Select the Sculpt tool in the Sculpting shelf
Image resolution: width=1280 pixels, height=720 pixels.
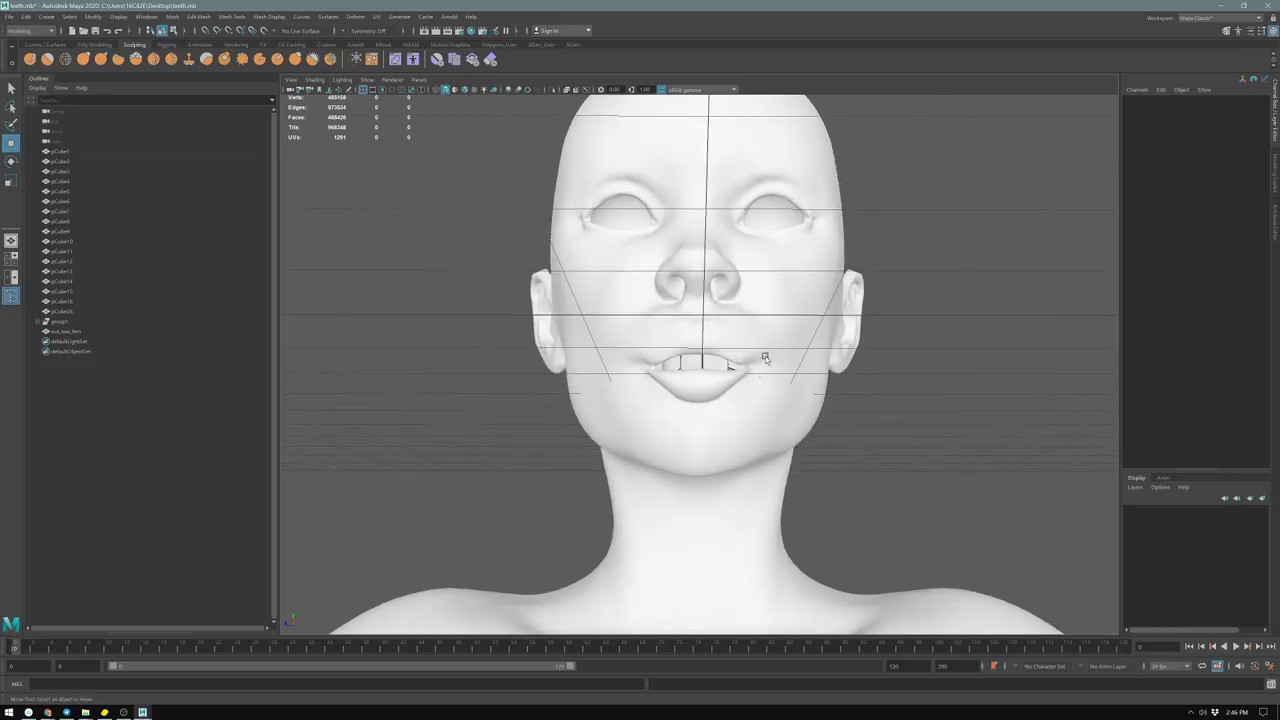click(x=30, y=59)
